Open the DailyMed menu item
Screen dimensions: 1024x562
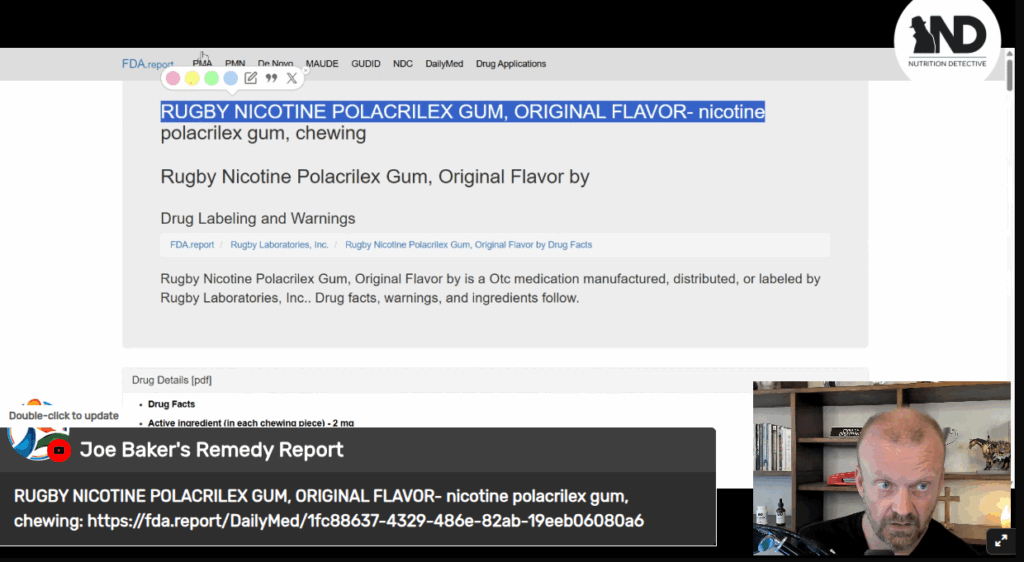444,64
